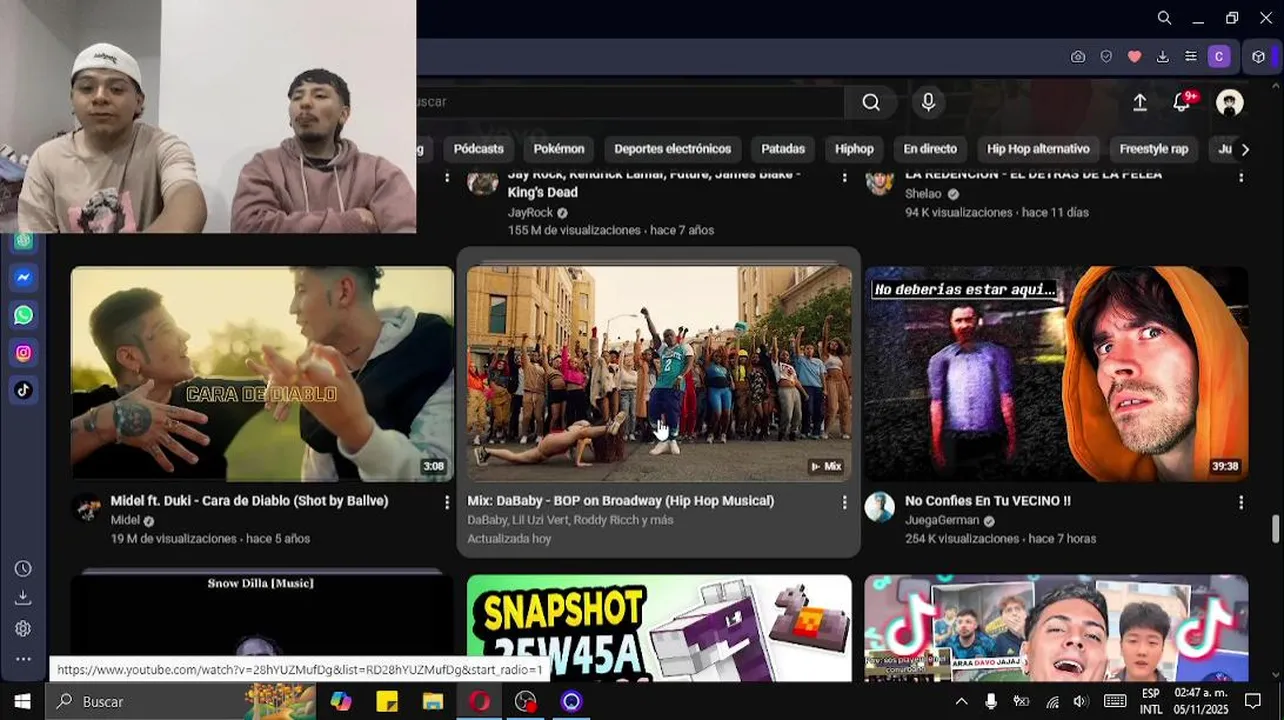The width and height of the screenshot is (1284, 720).
Task: Open options for La Redención video
Action: (x=1241, y=177)
